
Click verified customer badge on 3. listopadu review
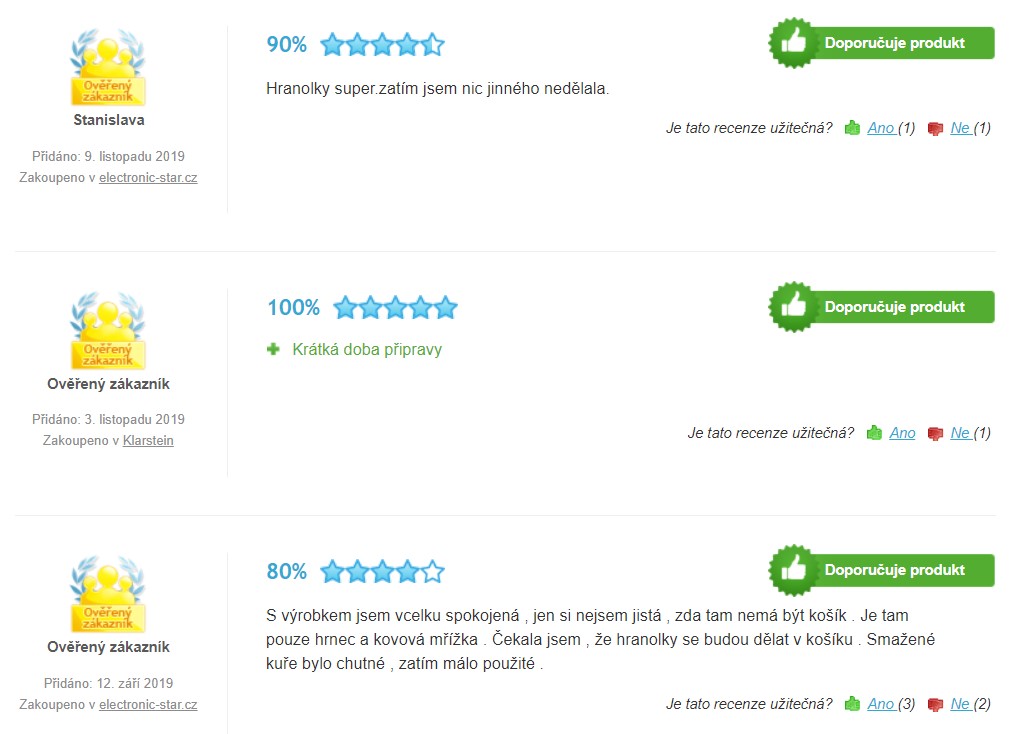pyautogui.click(x=108, y=332)
